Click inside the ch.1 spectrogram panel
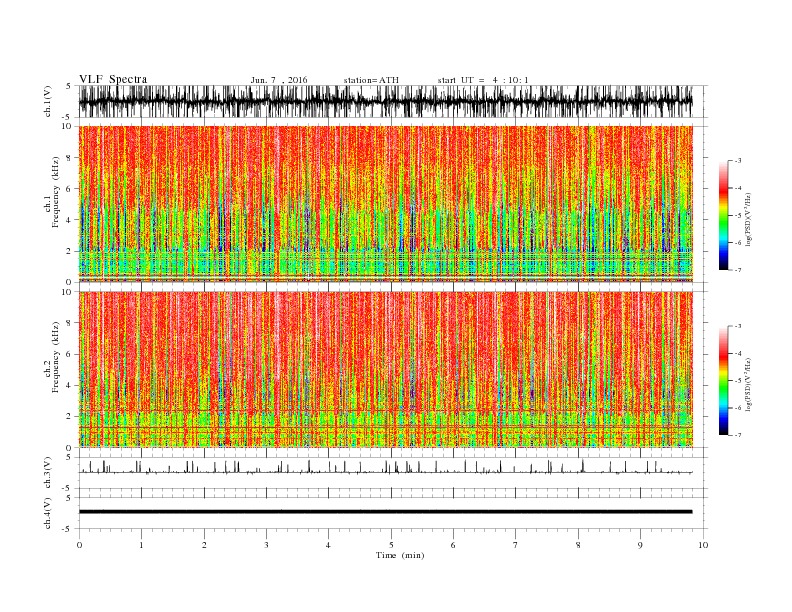 pyautogui.click(x=385, y=204)
